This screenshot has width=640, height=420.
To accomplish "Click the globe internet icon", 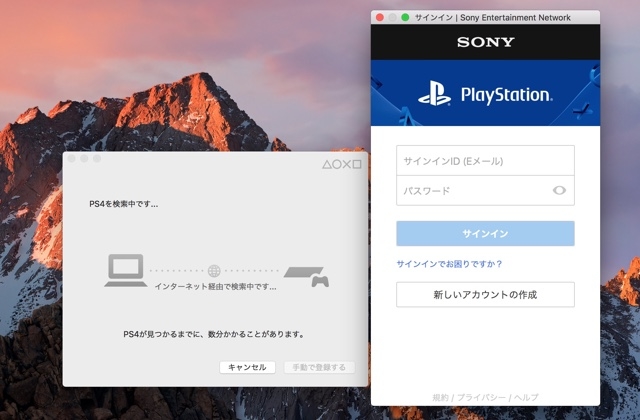I will coord(214,271).
